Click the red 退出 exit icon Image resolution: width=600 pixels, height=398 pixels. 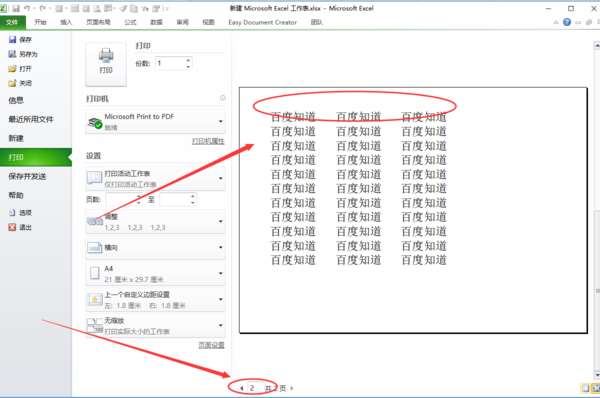pos(12,227)
